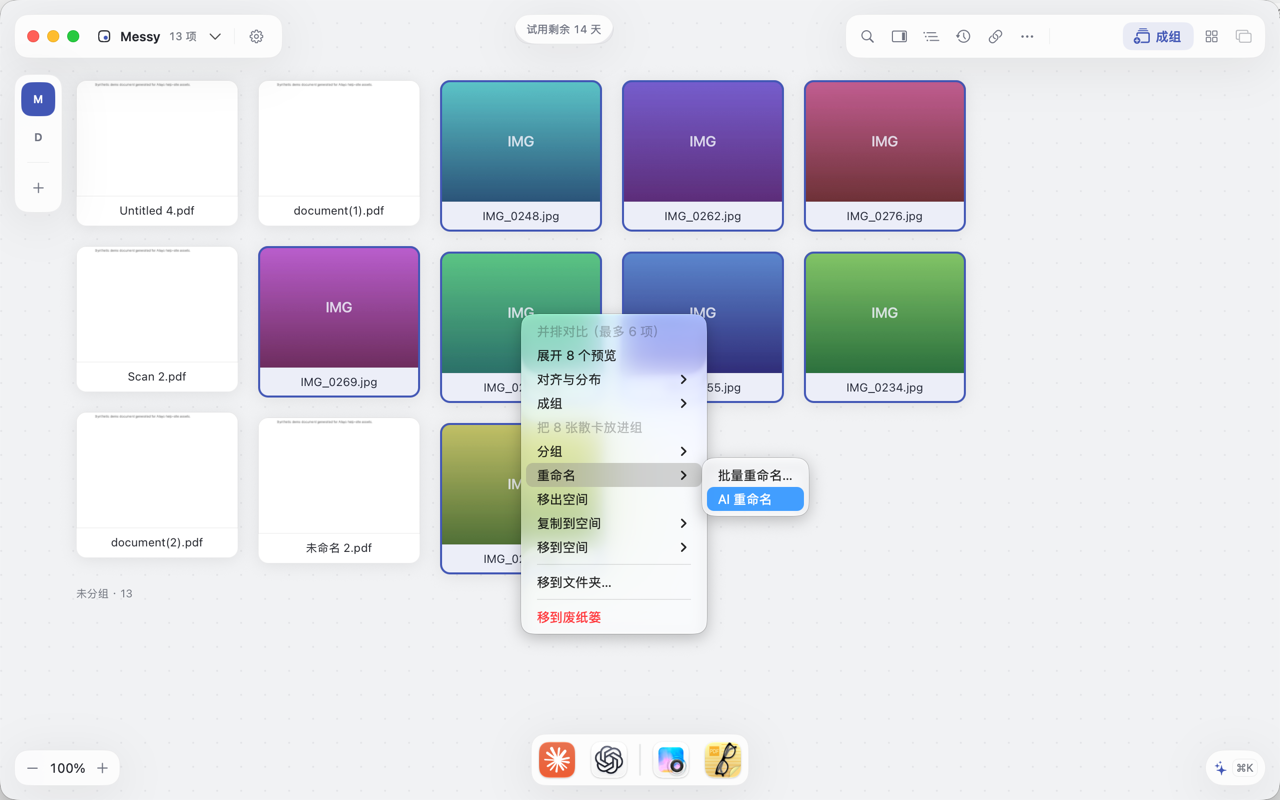This screenshot has width=1280, height=800.
Task: Expand the 成组 submenu in context menu
Action: pos(613,404)
